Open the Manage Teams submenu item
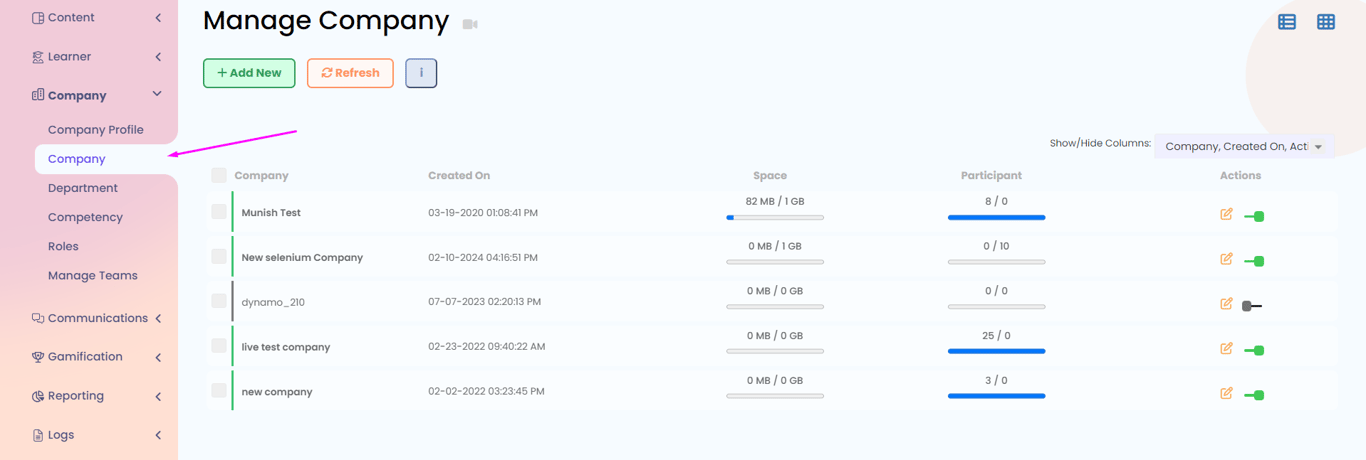The width and height of the screenshot is (1366, 460). click(x=93, y=275)
